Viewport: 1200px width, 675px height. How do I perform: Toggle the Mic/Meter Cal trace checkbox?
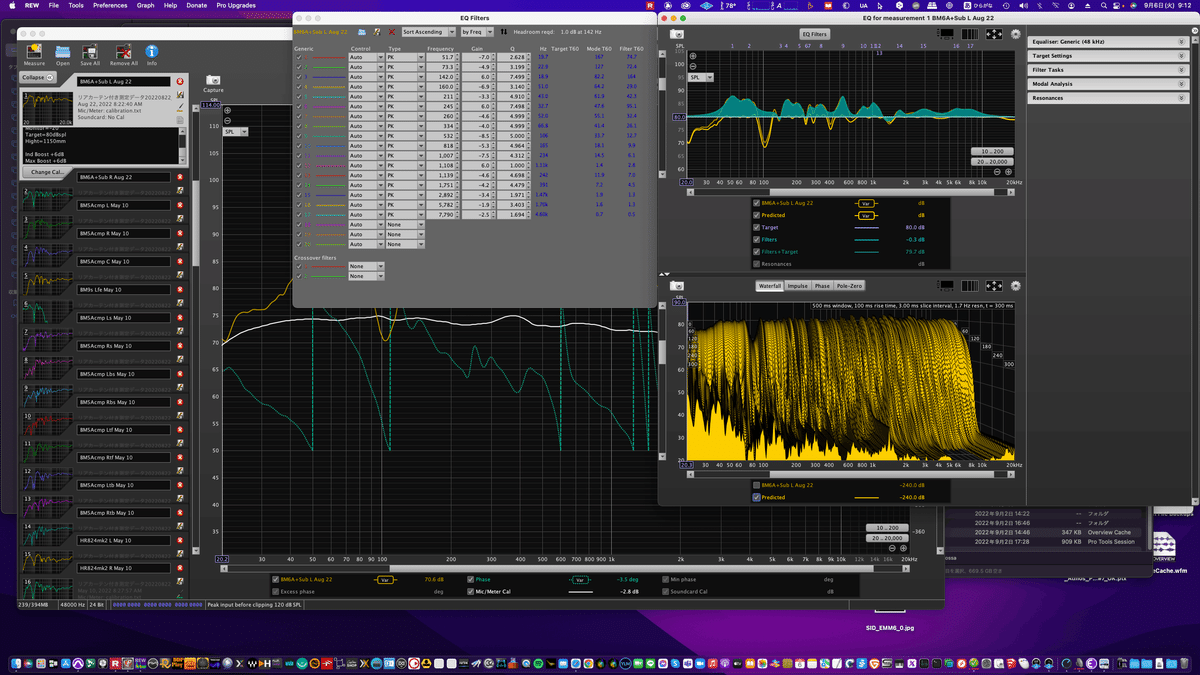tap(470, 591)
